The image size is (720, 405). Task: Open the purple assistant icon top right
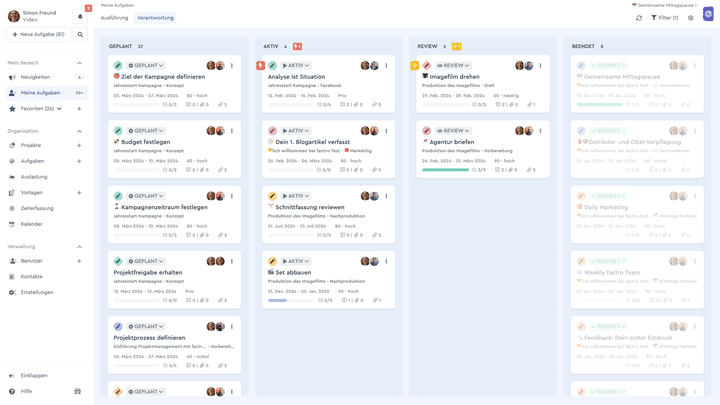(709, 14)
